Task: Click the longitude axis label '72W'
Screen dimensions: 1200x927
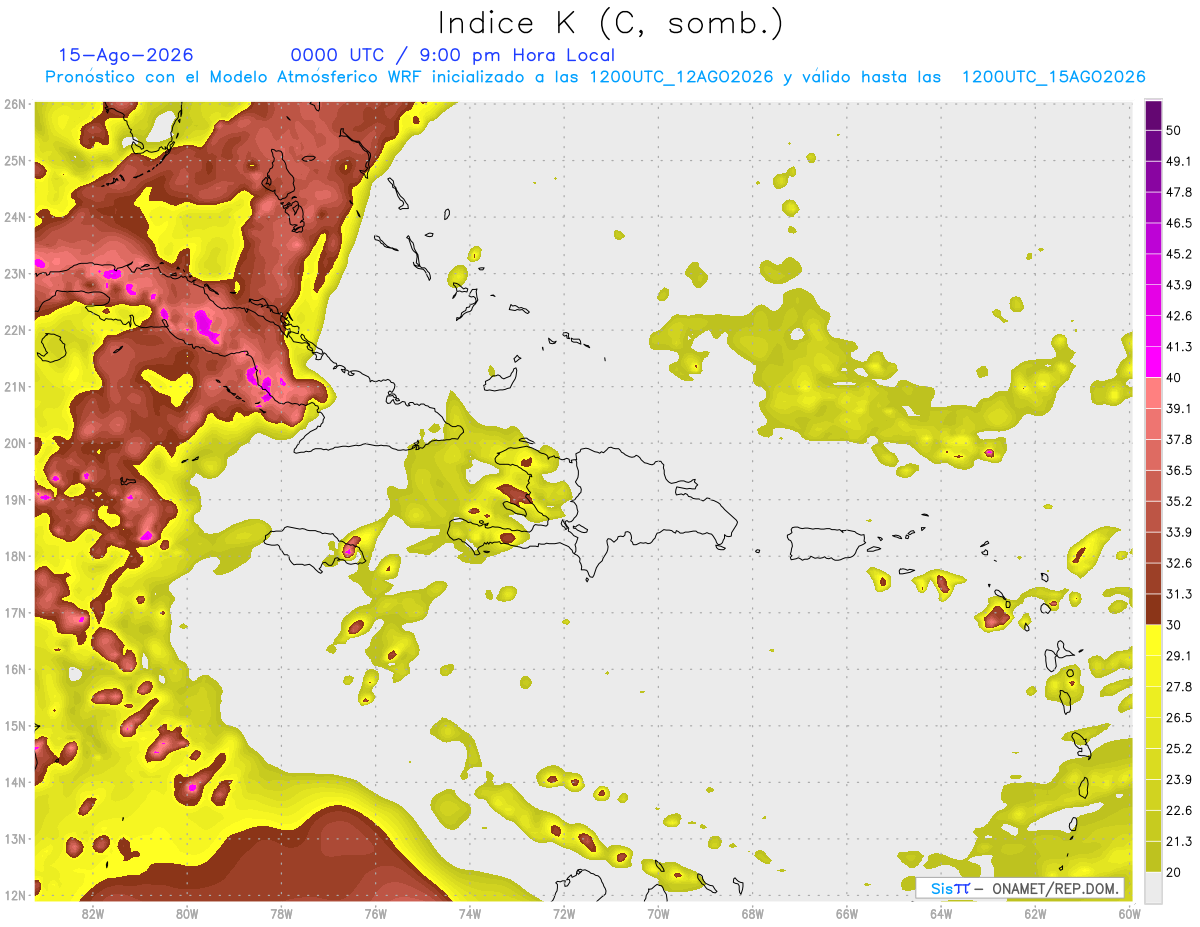Action: pyautogui.click(x=564, y=913)
